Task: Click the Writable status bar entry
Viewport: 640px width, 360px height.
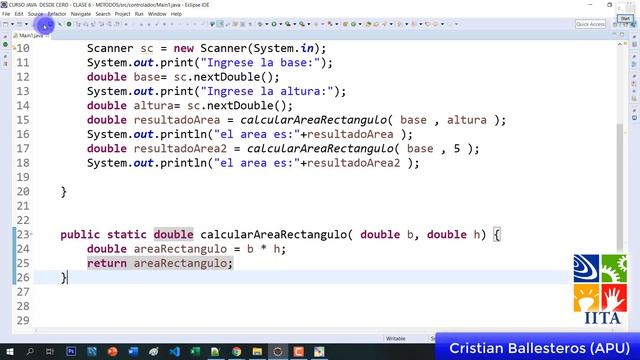Action: tap(396, 338)
